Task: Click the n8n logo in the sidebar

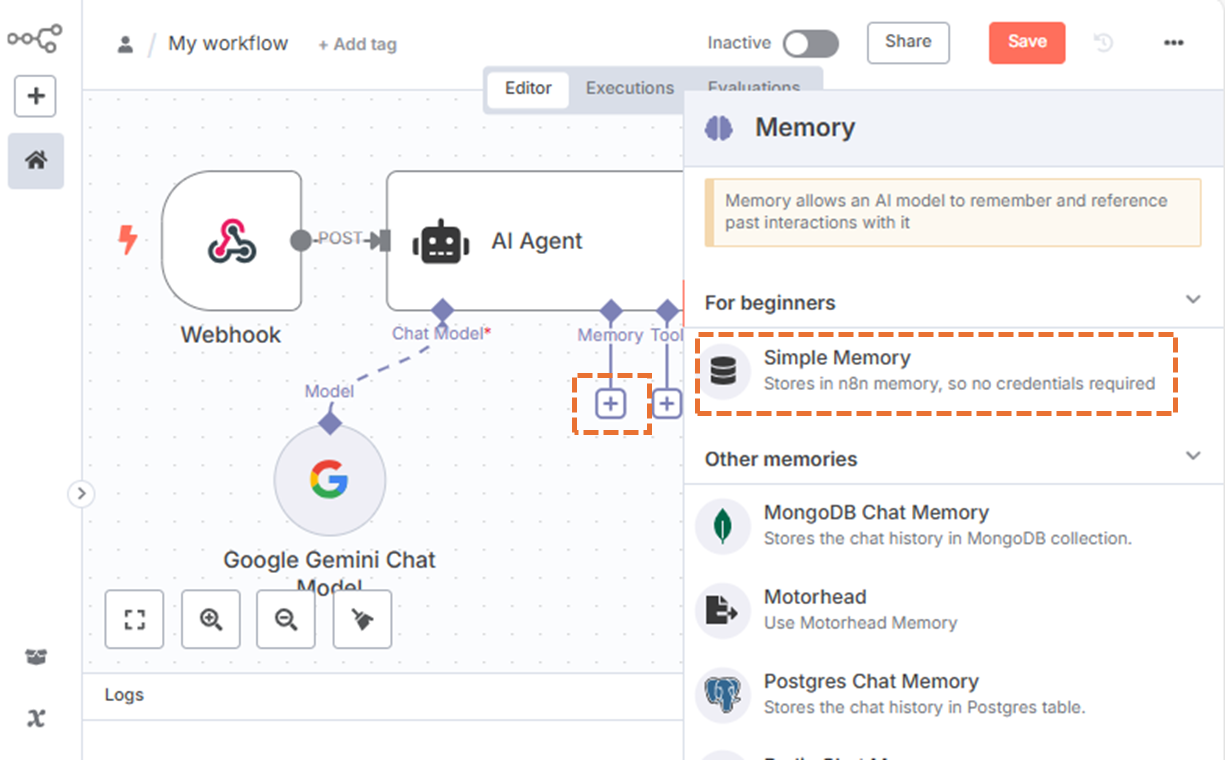Action: tap(35, 39)
